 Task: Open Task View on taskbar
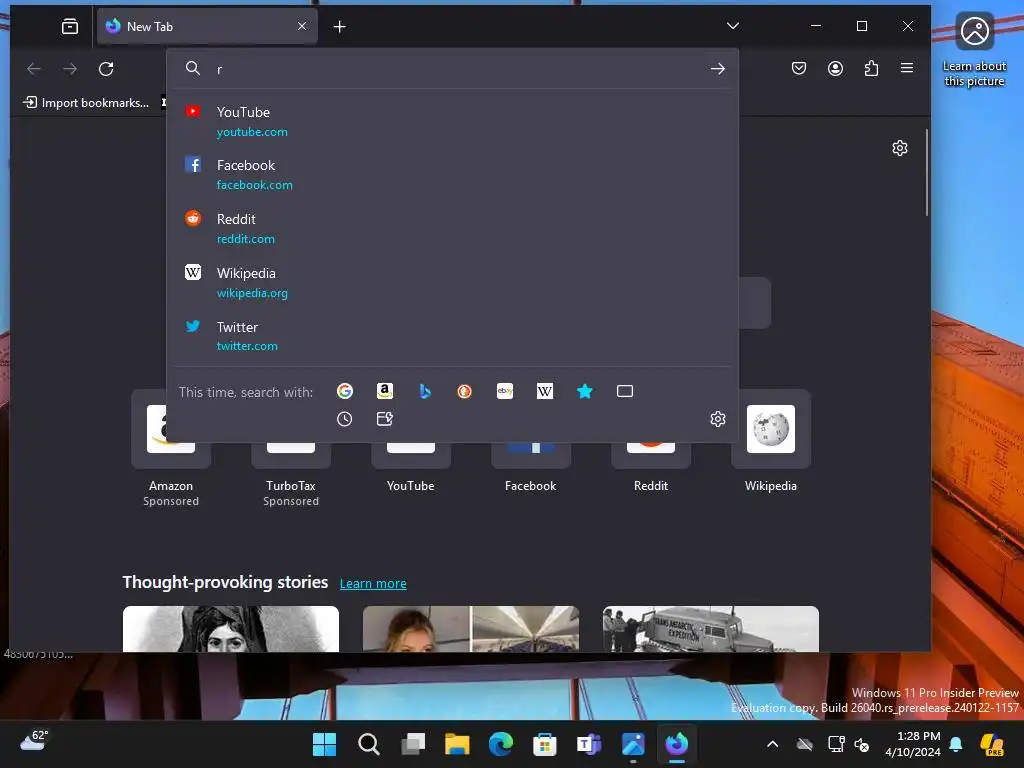tap(413, 744)
